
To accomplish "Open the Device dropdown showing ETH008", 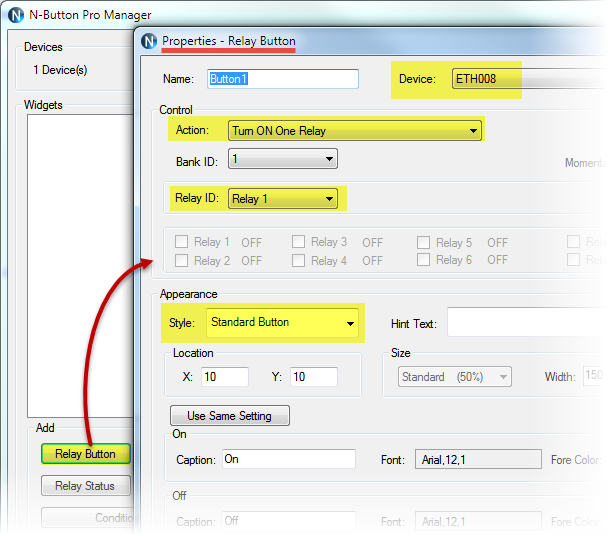I will click(529, 79).
